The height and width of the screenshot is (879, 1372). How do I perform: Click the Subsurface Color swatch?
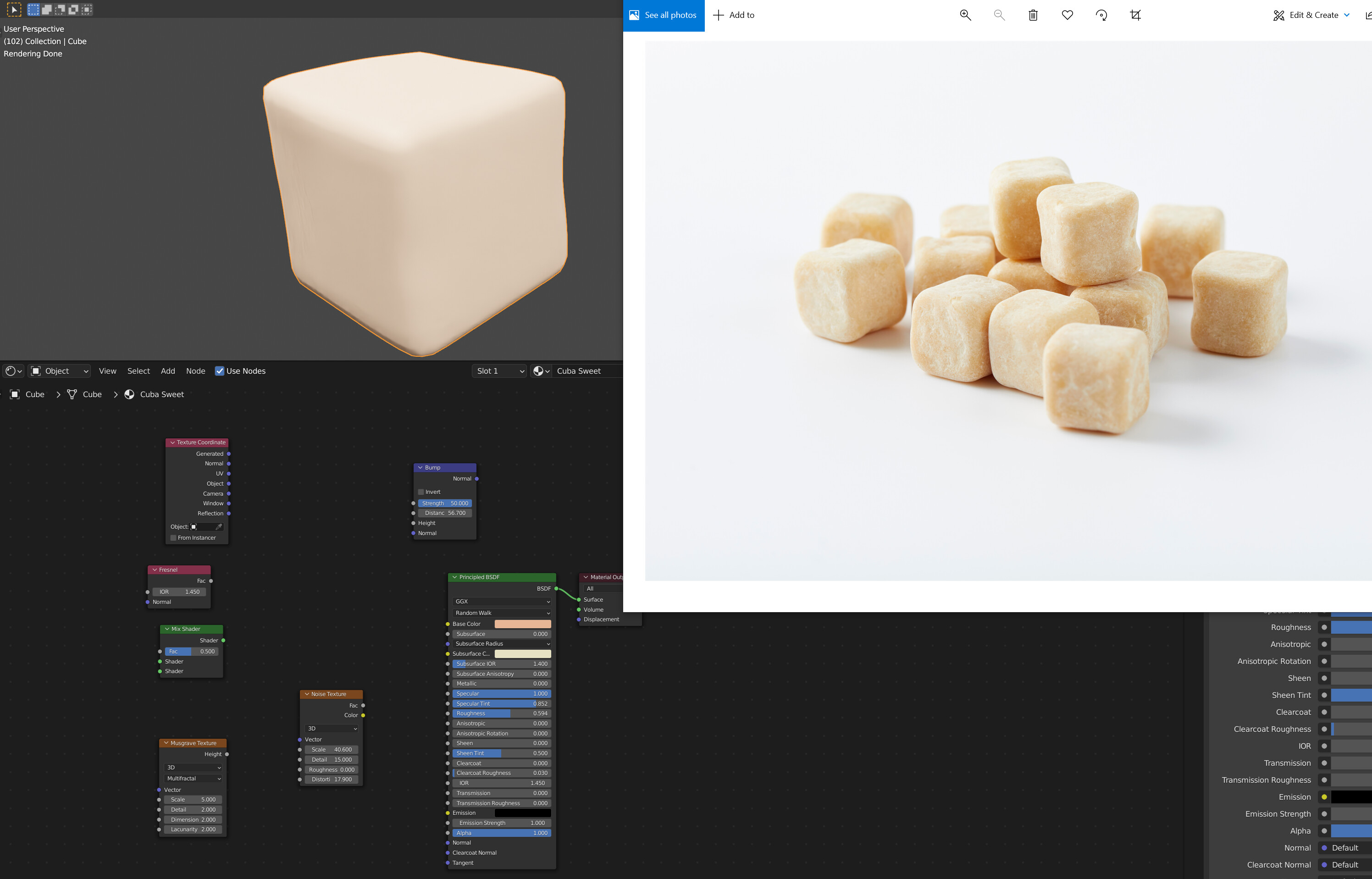(x=523, y=654)
